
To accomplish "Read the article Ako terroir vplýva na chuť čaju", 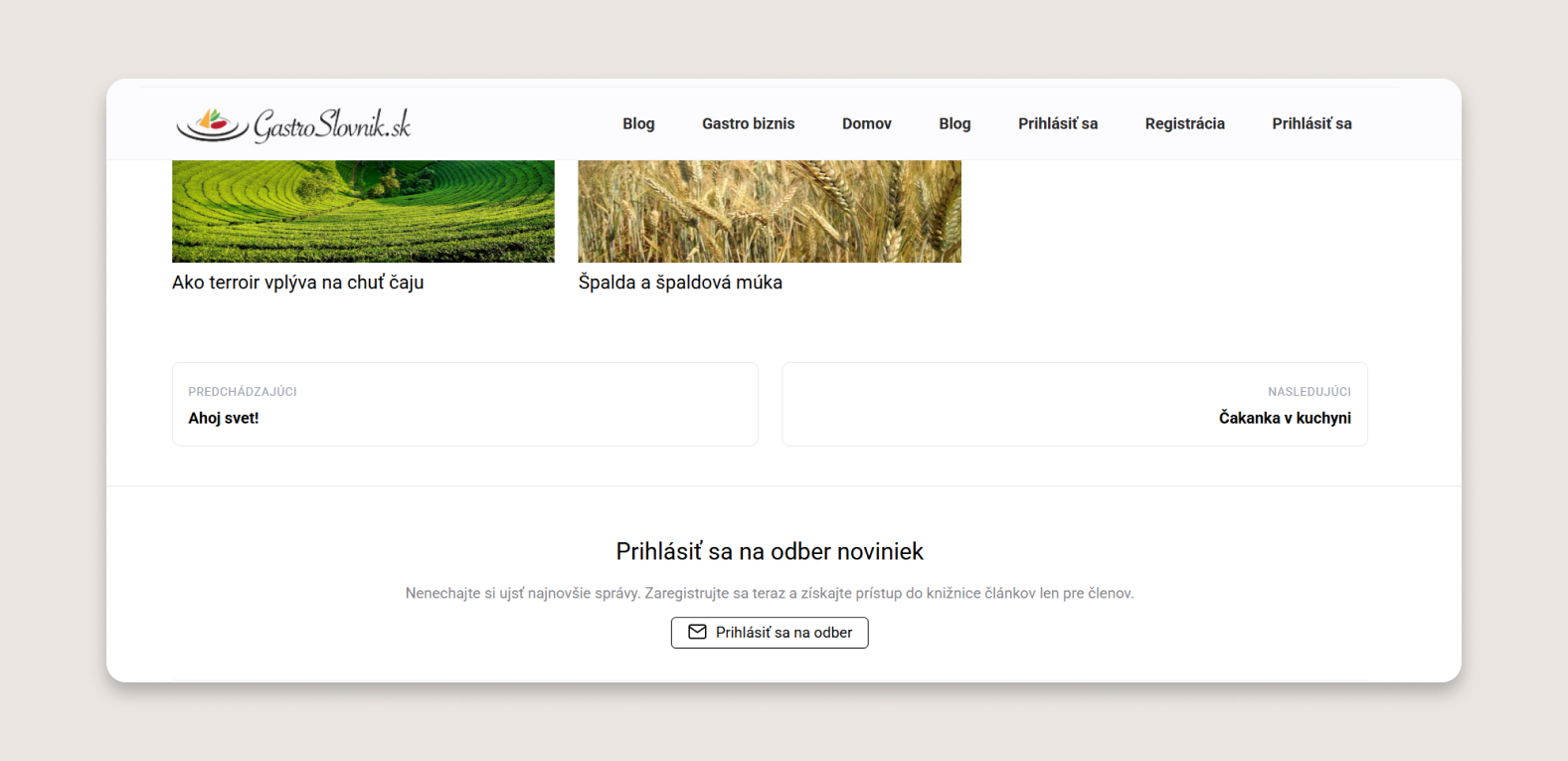I will click(297, 283).
